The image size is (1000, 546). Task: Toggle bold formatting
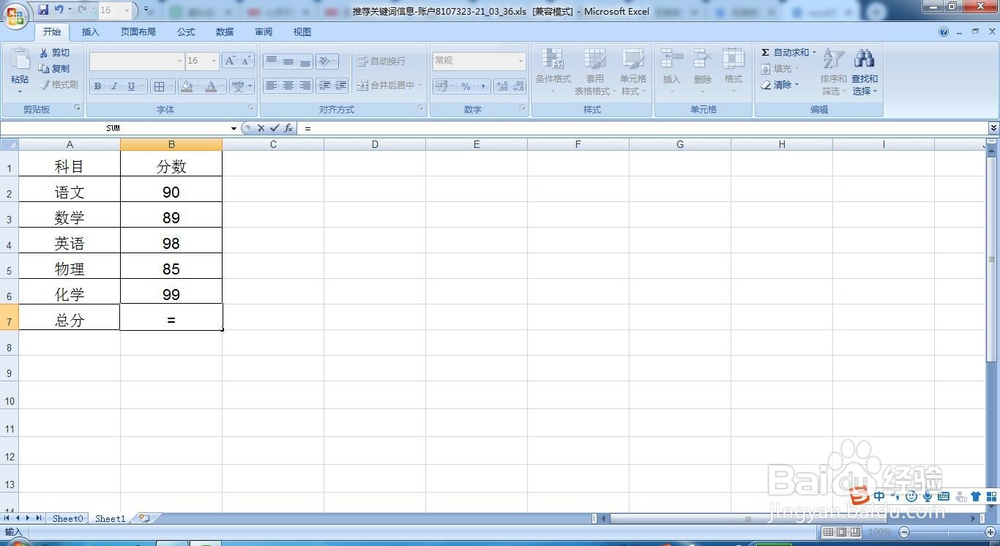[98, 86]
